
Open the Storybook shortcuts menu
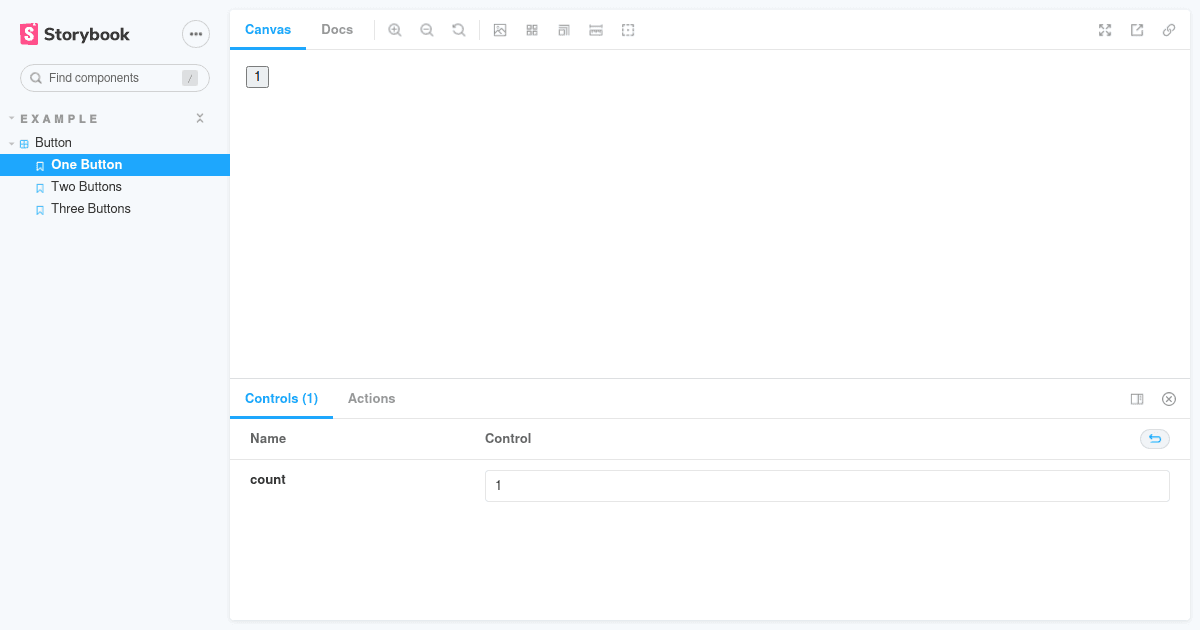coord(196,33)
